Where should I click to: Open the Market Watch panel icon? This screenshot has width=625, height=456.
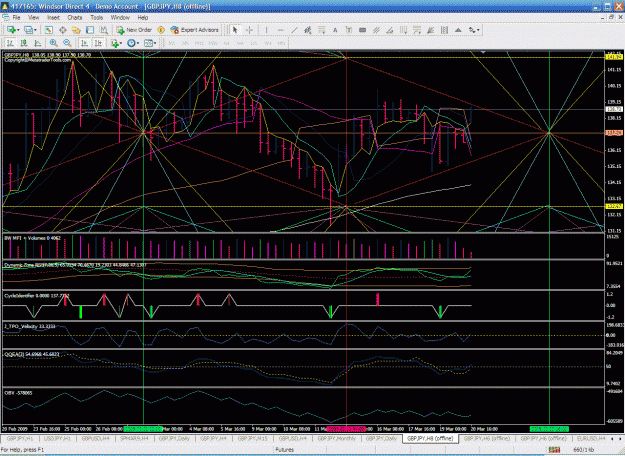49,30
